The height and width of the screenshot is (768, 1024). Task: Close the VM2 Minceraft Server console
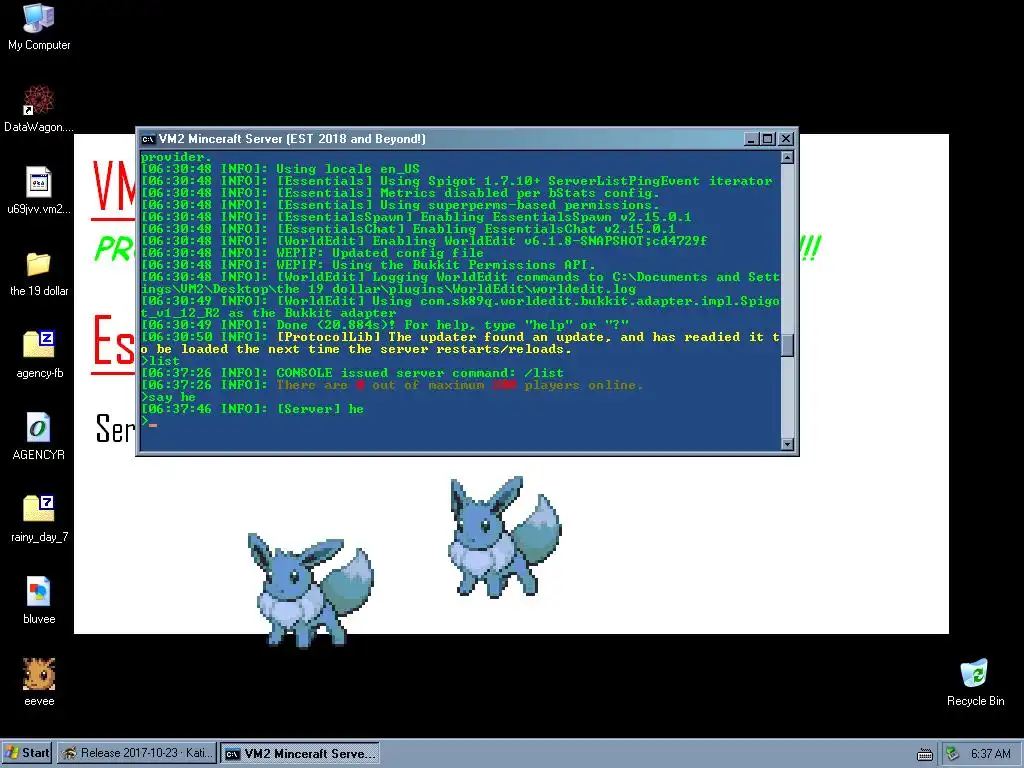pos(786,139)
